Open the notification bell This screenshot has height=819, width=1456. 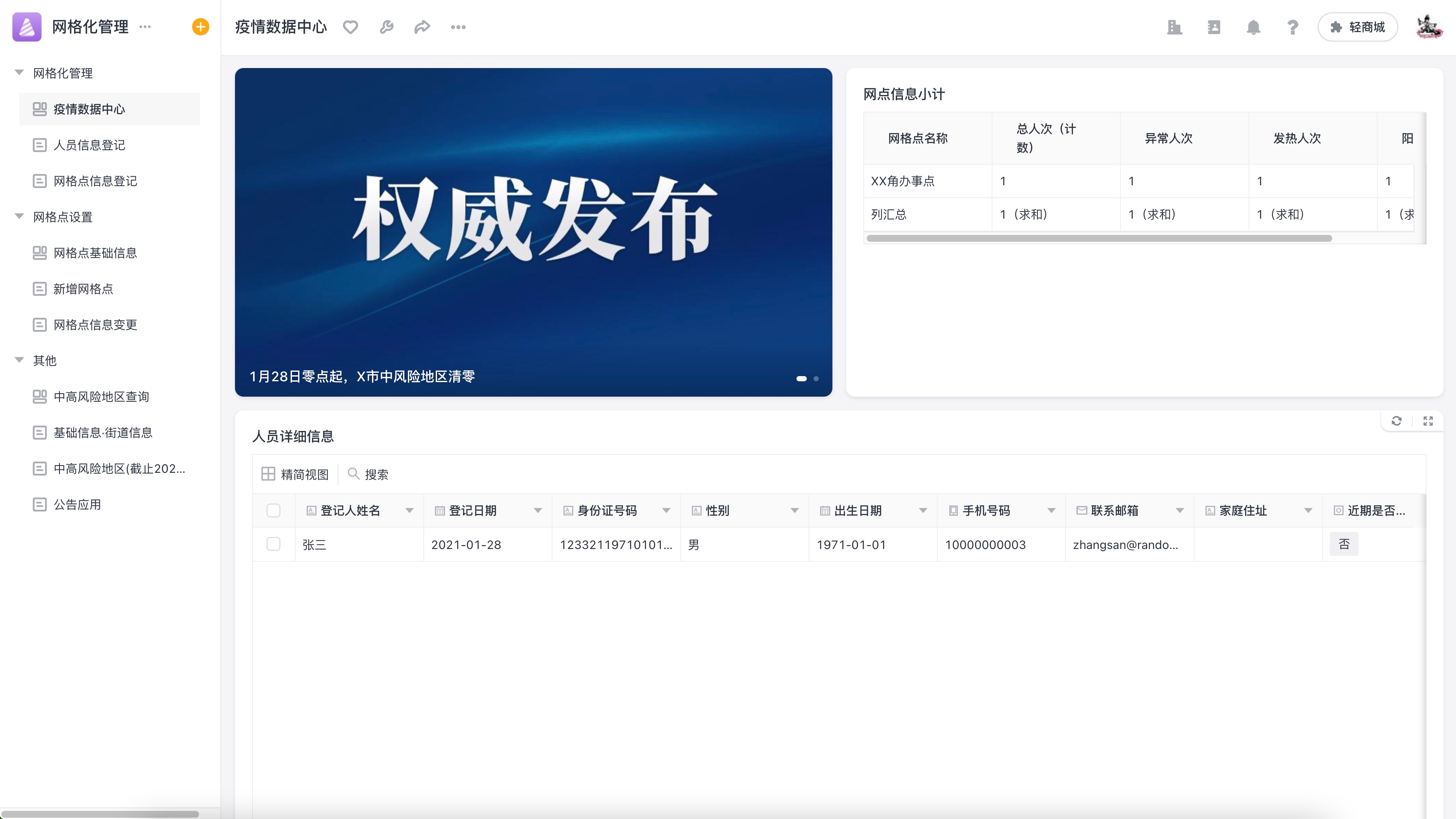tap(1253, 27)
